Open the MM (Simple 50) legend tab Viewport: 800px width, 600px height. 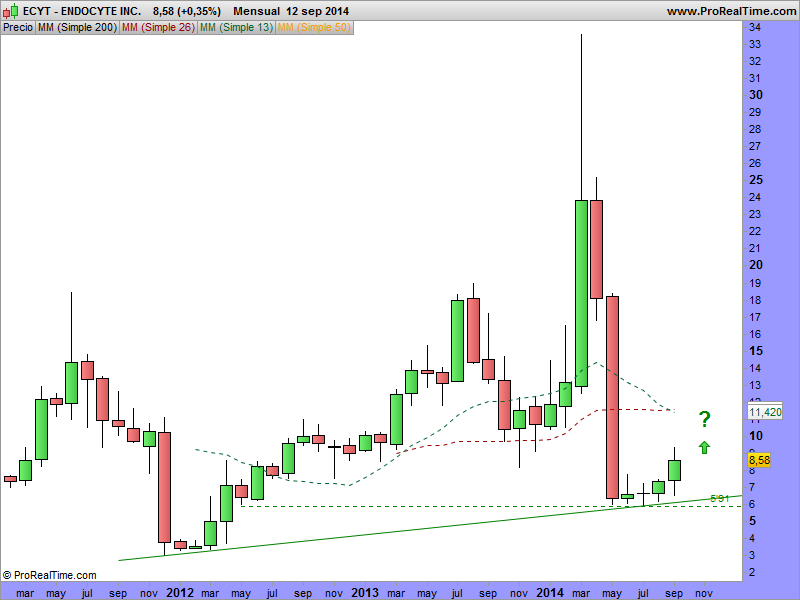coord(314,28)
